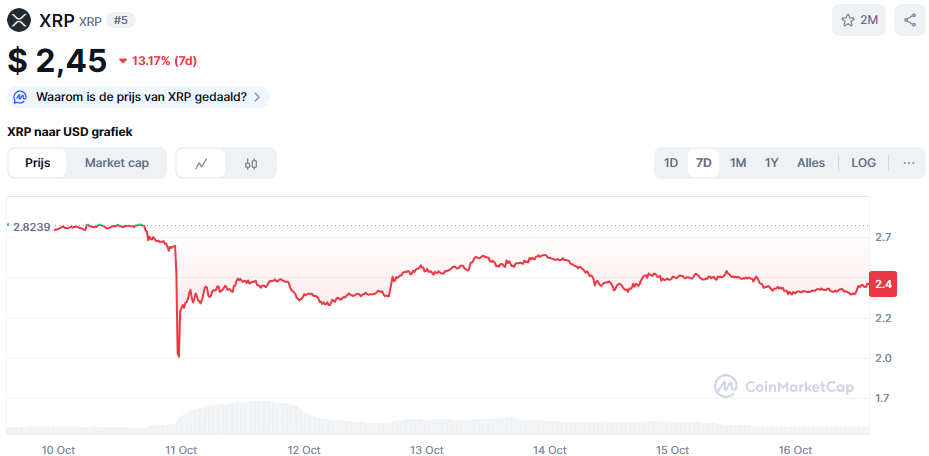
Task: Expand 'Waarom is de prijs' chevron arrow
Action: (257, 97)
